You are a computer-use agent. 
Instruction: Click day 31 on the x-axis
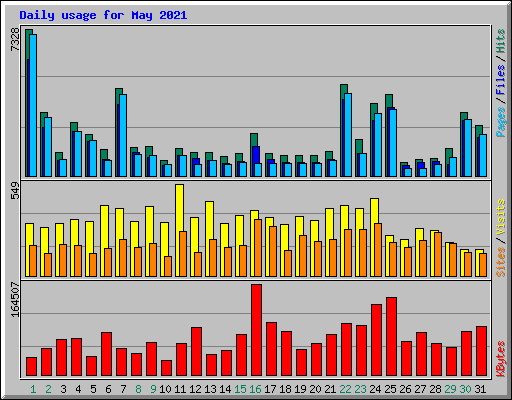(x=480, y=389)
